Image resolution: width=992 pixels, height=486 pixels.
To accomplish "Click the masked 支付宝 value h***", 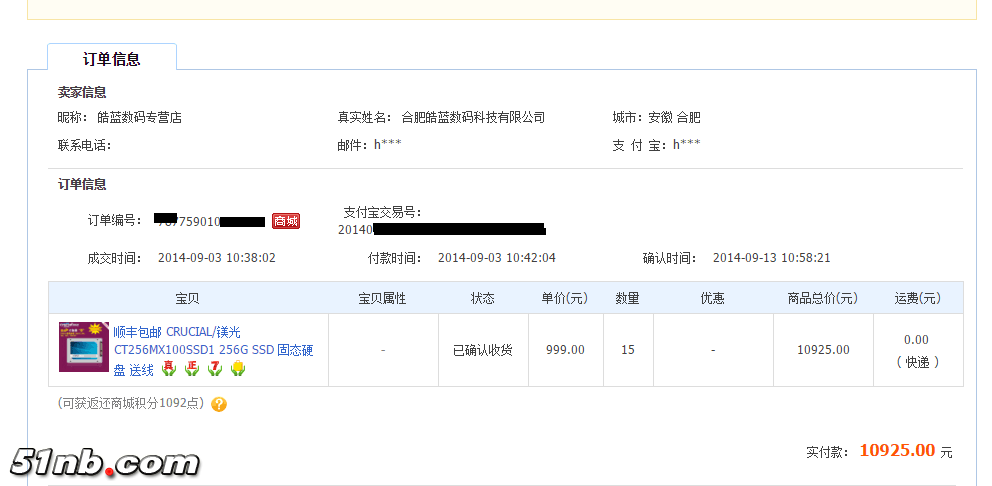I will [x=686, y=145].
